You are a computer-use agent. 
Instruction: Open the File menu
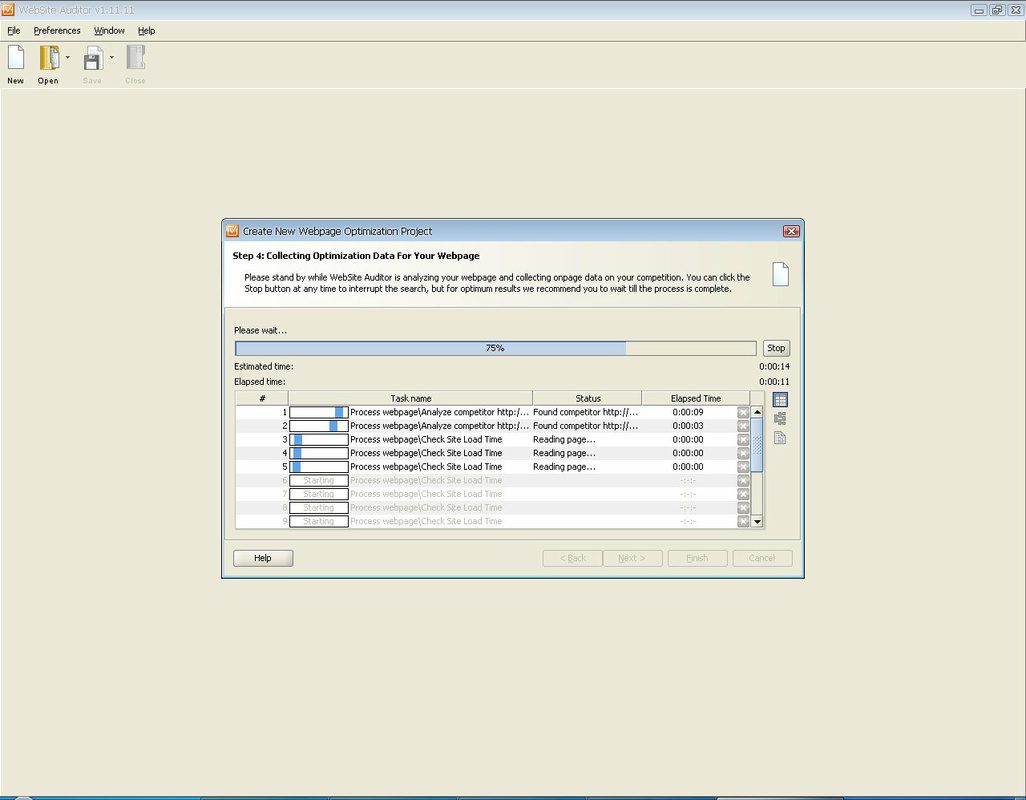(14, 31)
